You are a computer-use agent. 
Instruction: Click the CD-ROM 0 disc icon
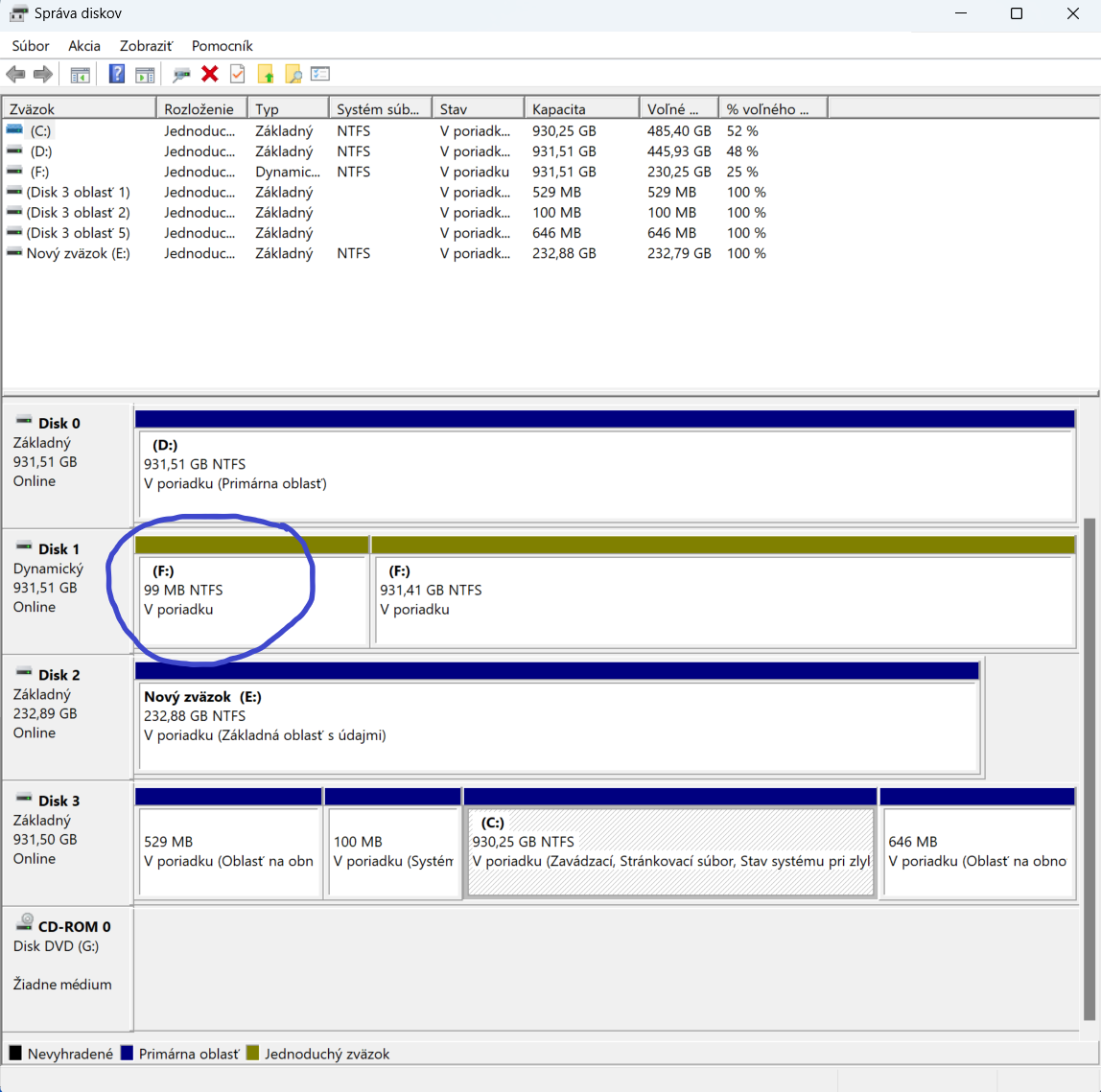point(25,922)
